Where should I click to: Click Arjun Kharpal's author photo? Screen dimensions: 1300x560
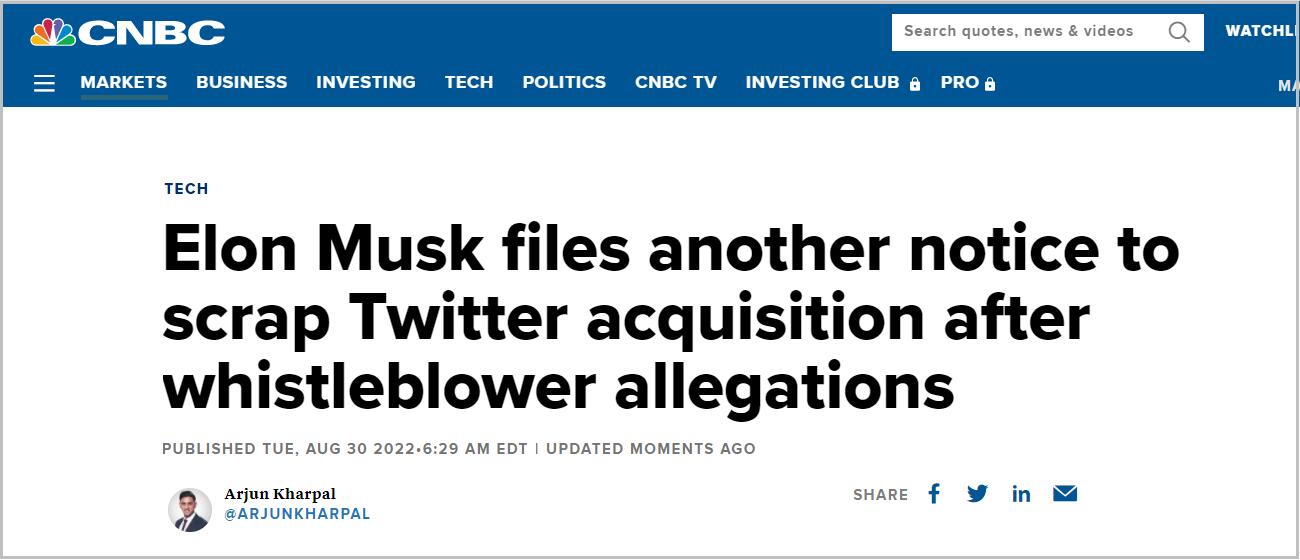pyautogui.click(x=189, y=509)
